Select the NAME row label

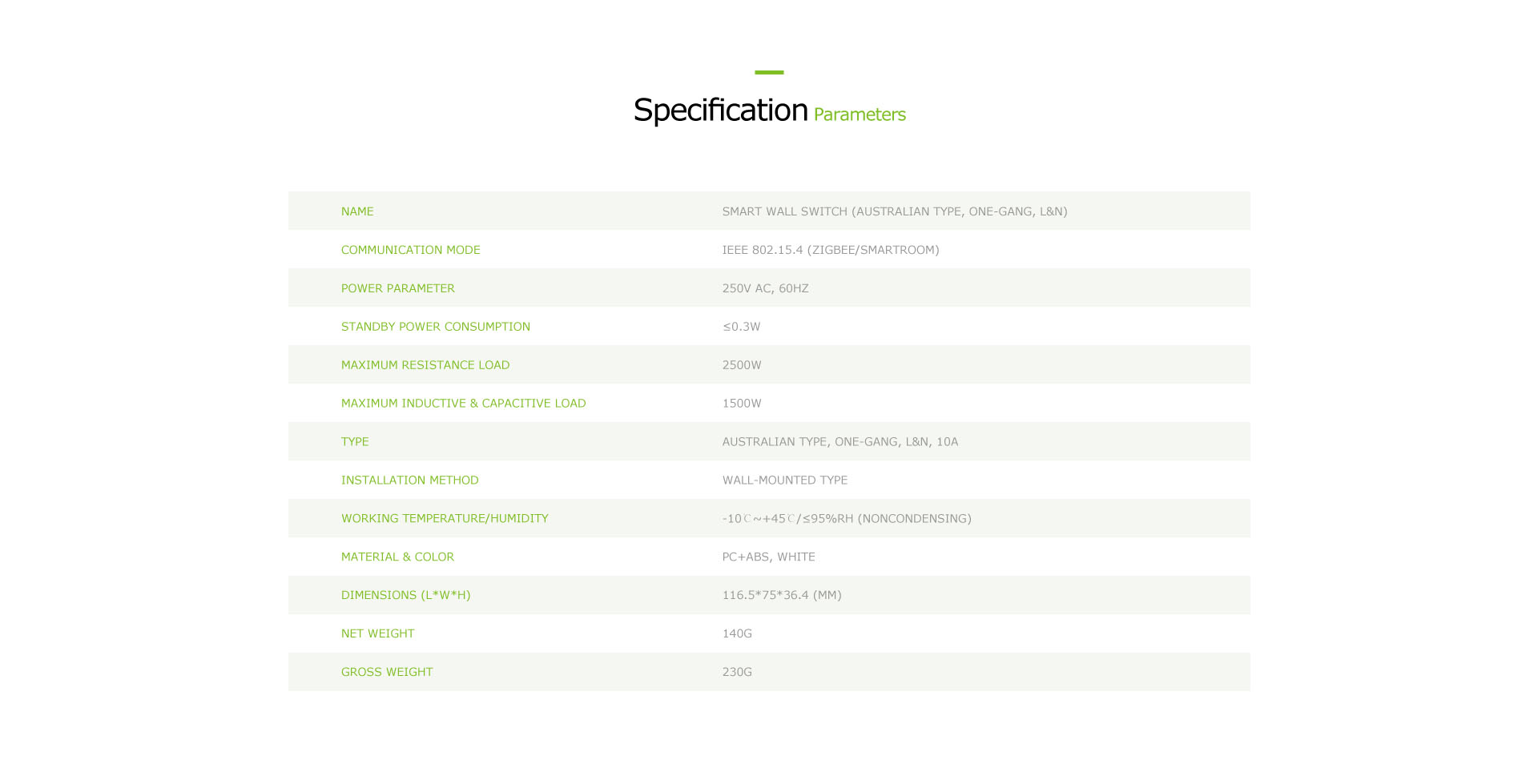pos(357,211)
